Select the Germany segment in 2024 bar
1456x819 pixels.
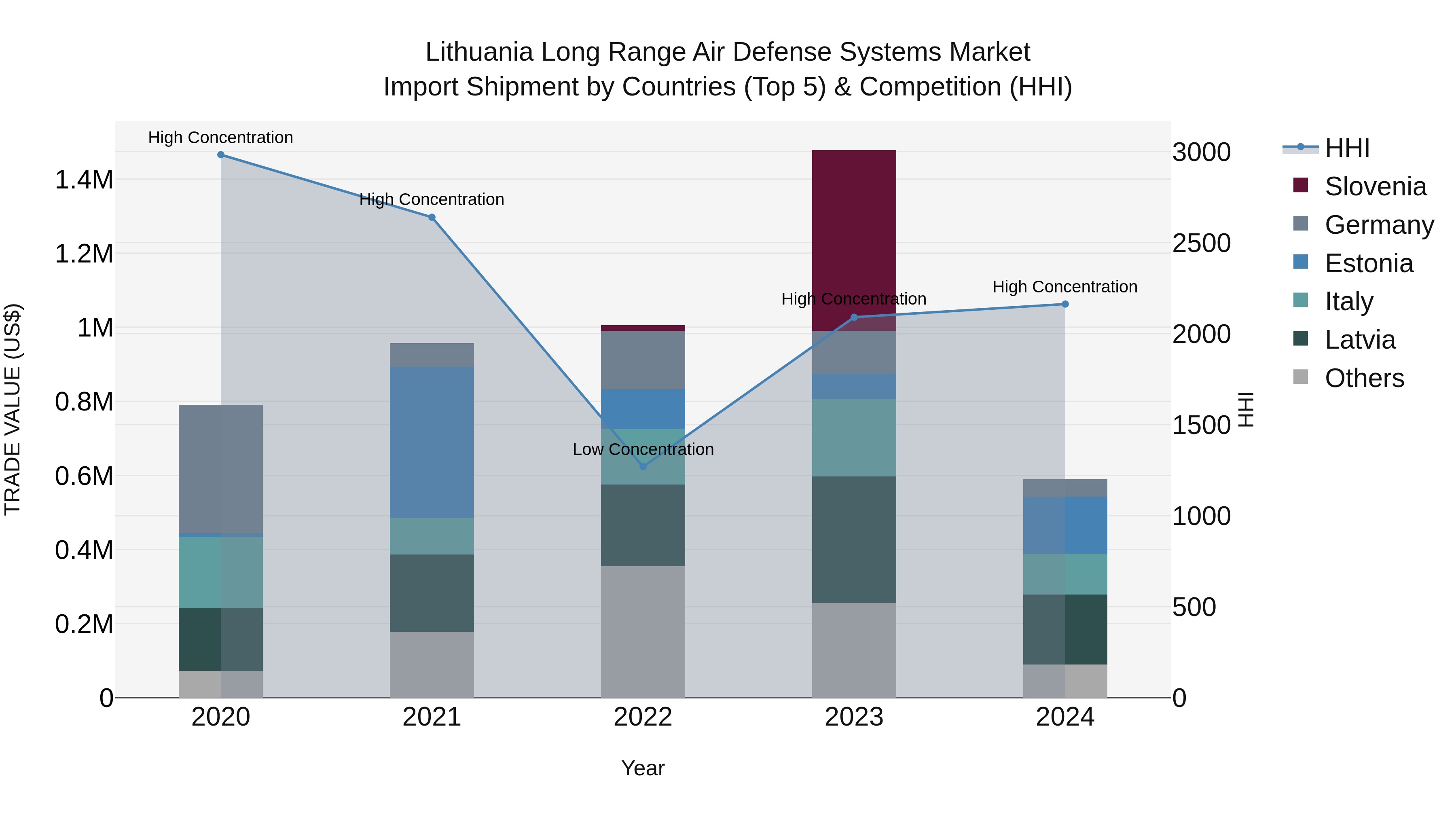point(1065,488)
